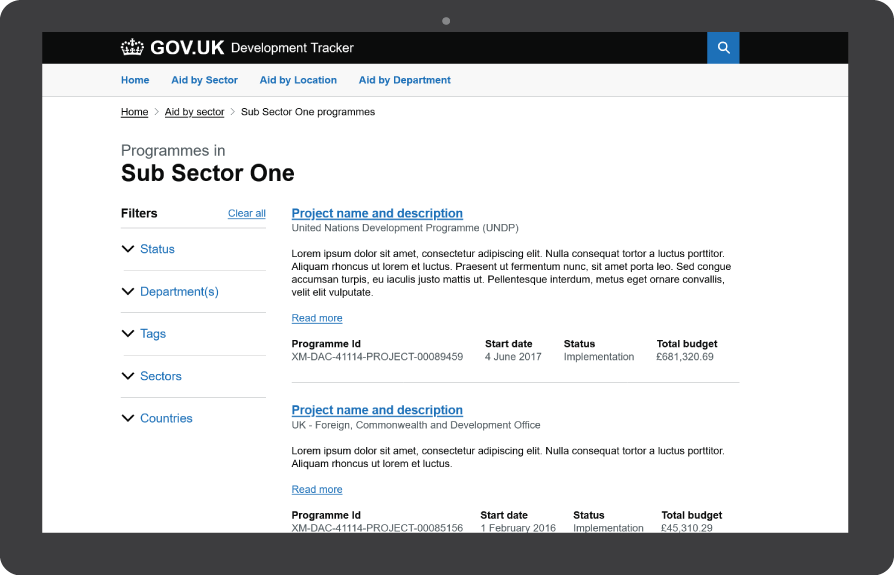Viewport: 894px width, 575px height.
Task: Click the blue search magnifier icon
Action: [723, 48]
